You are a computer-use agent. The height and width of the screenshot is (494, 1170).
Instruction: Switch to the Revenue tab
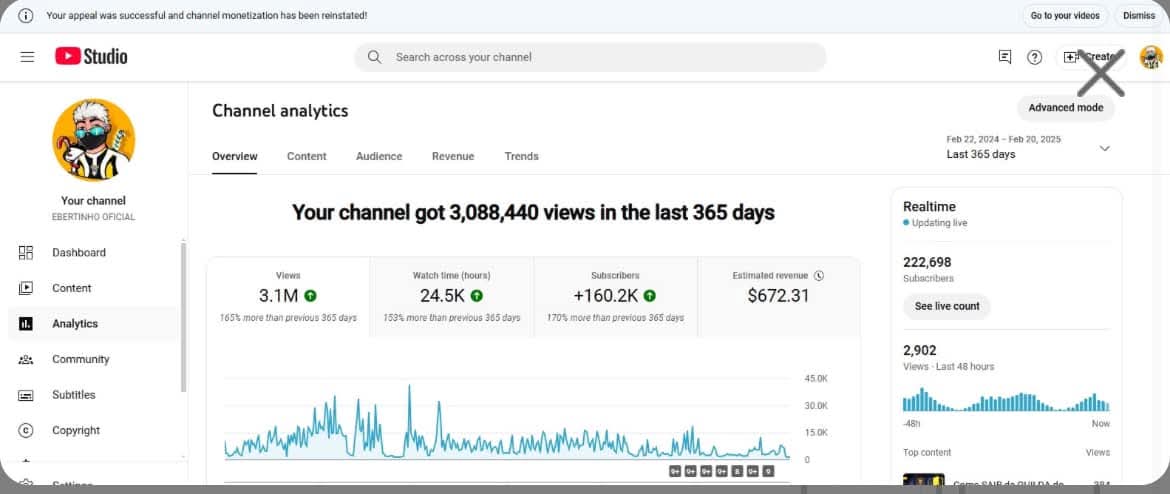coord(453,156)
